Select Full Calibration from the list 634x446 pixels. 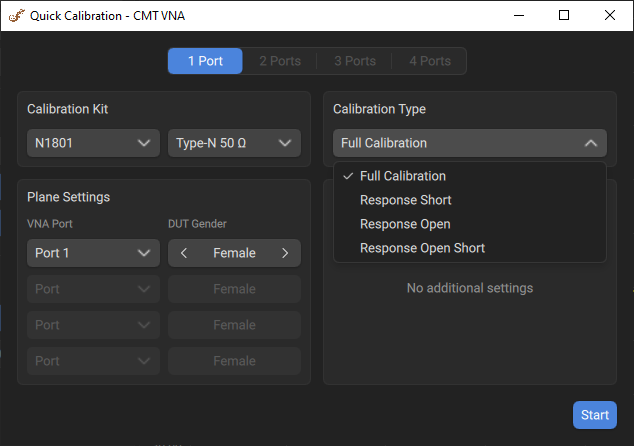[x=469, y=176]
